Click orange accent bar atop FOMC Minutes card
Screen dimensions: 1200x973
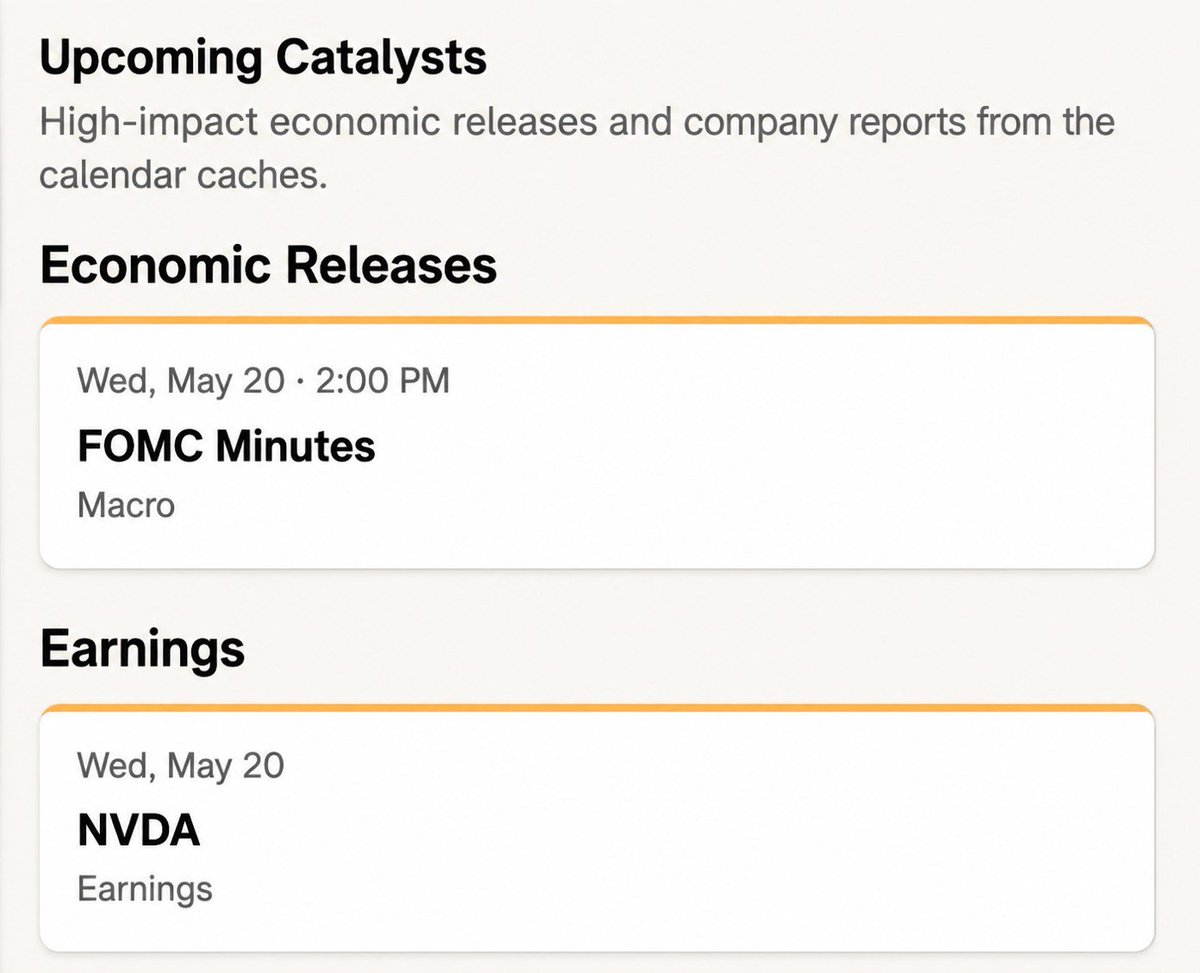[x=597, y=320]
